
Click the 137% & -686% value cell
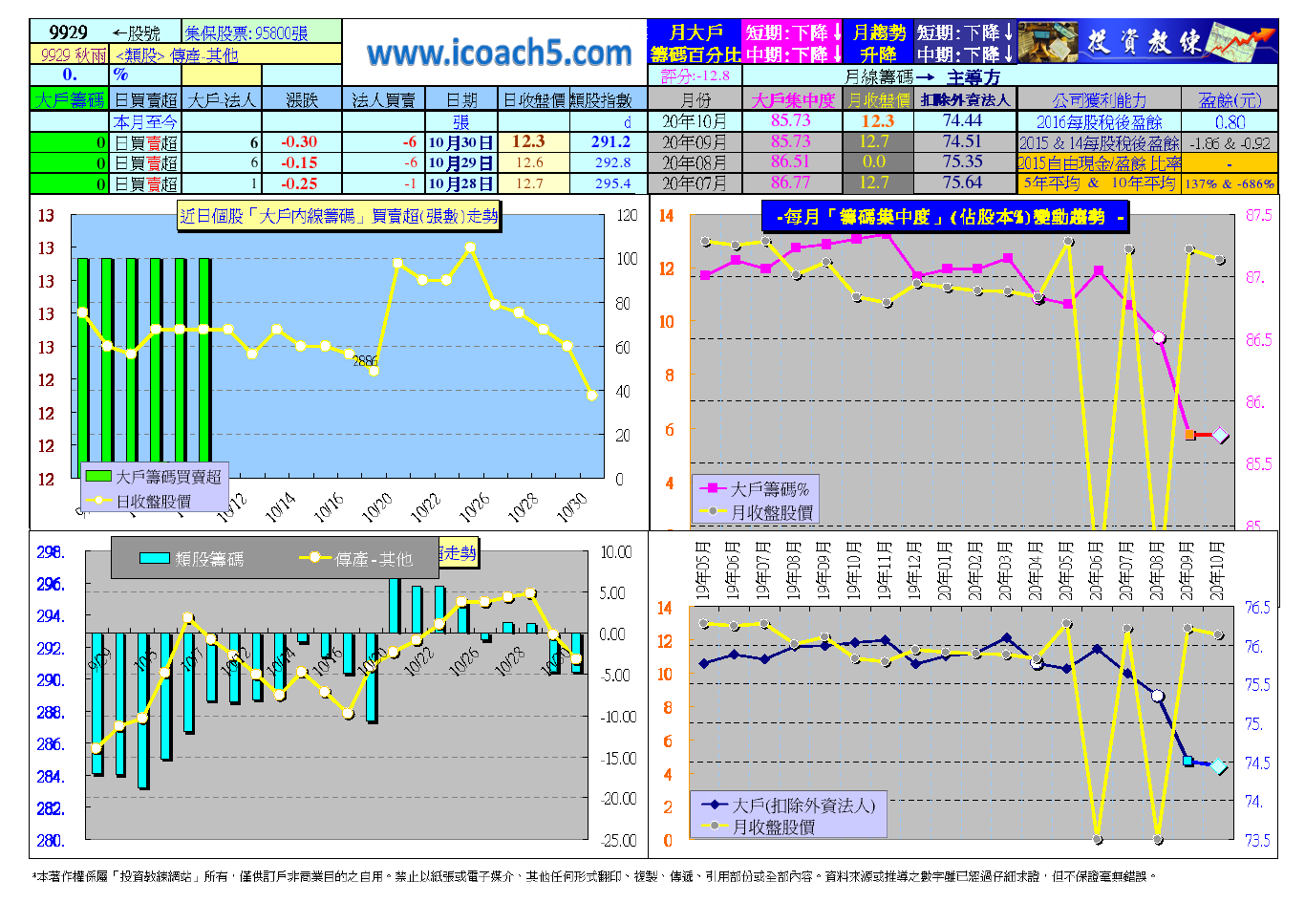click(1230, 183)
